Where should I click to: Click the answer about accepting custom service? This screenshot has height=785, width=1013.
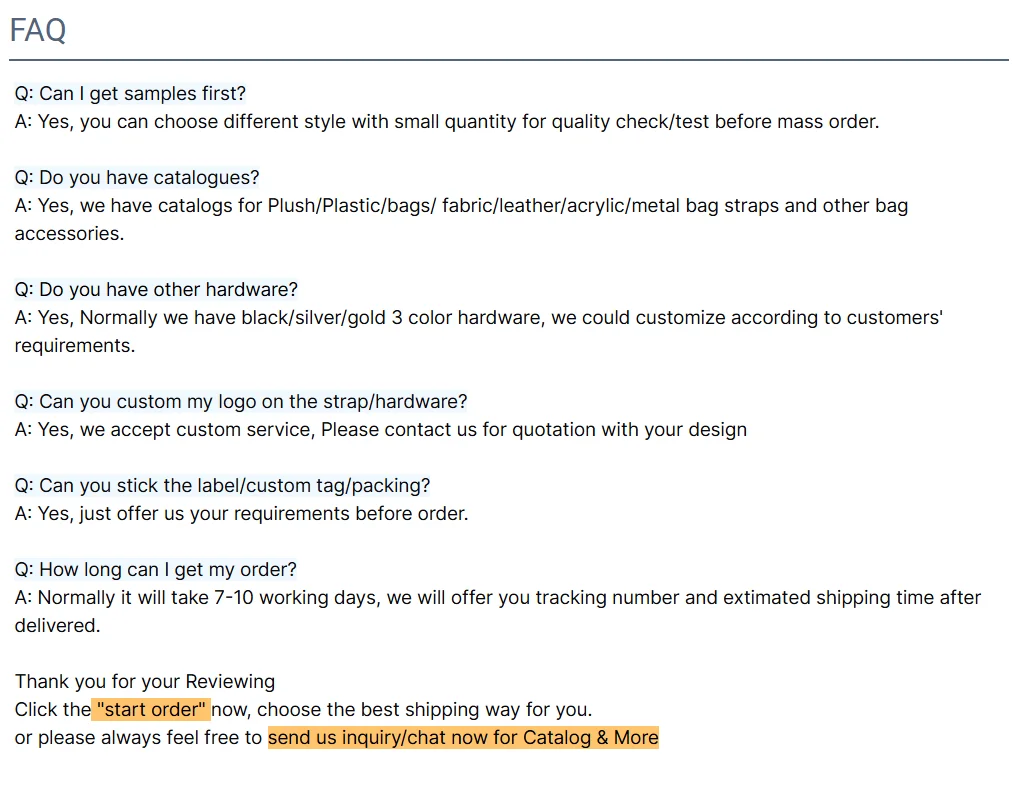(381, 429)
